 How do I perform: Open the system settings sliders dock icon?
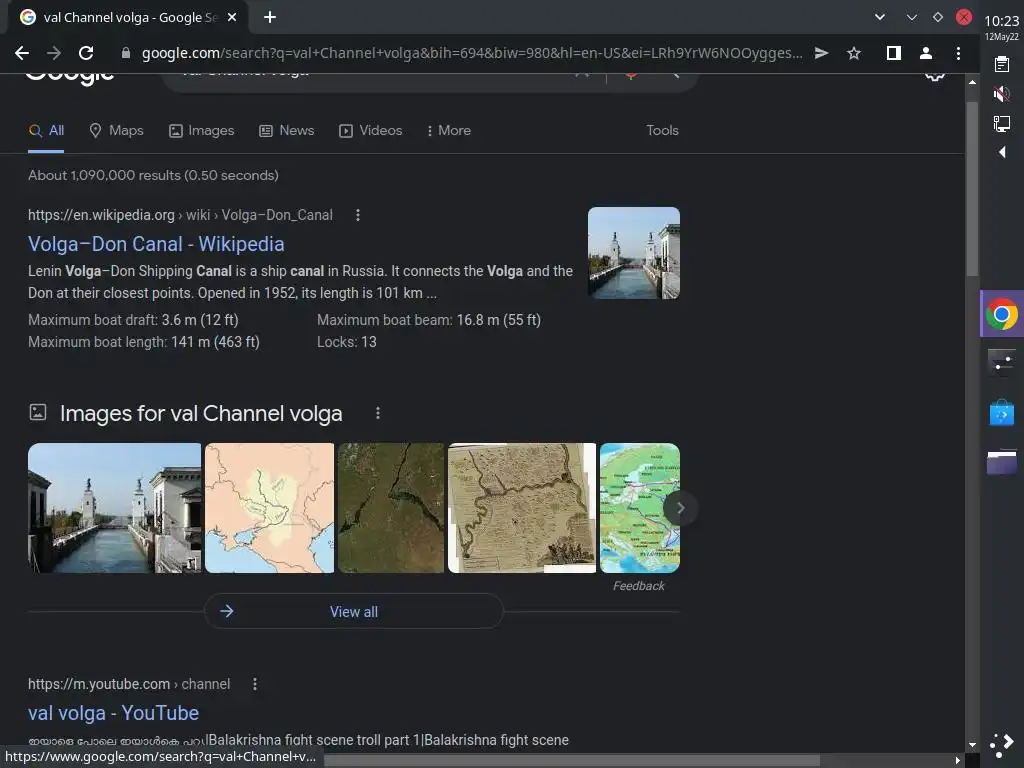point(1002,361)
